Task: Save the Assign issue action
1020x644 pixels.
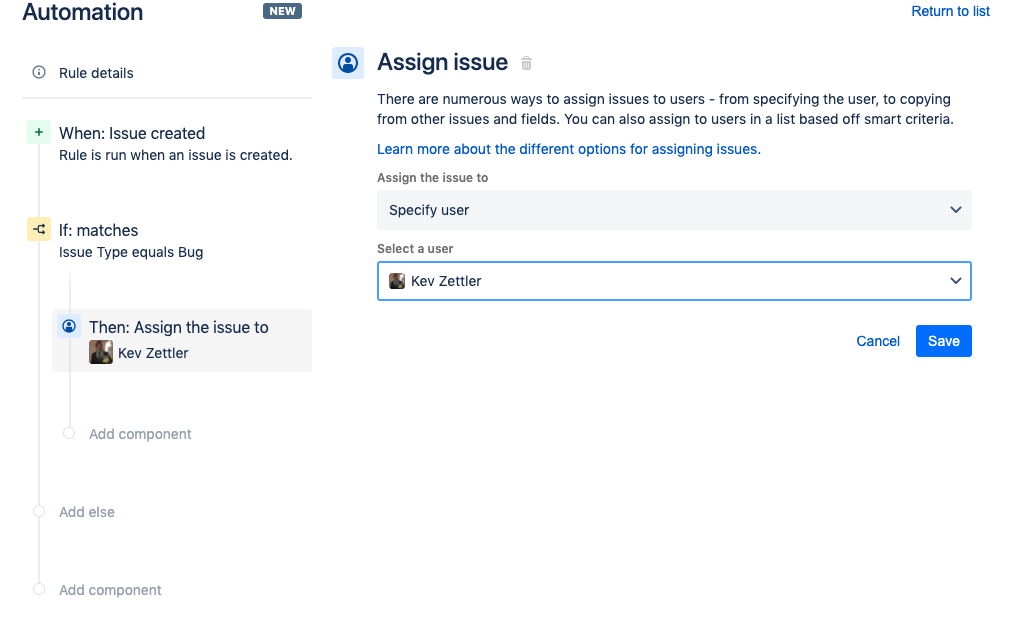Action: (x=943, y=341)
